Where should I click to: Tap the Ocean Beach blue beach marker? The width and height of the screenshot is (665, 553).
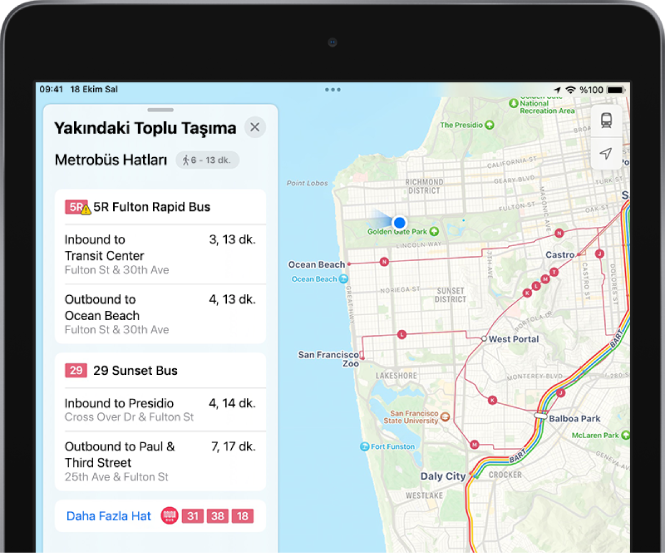(344, 279)
